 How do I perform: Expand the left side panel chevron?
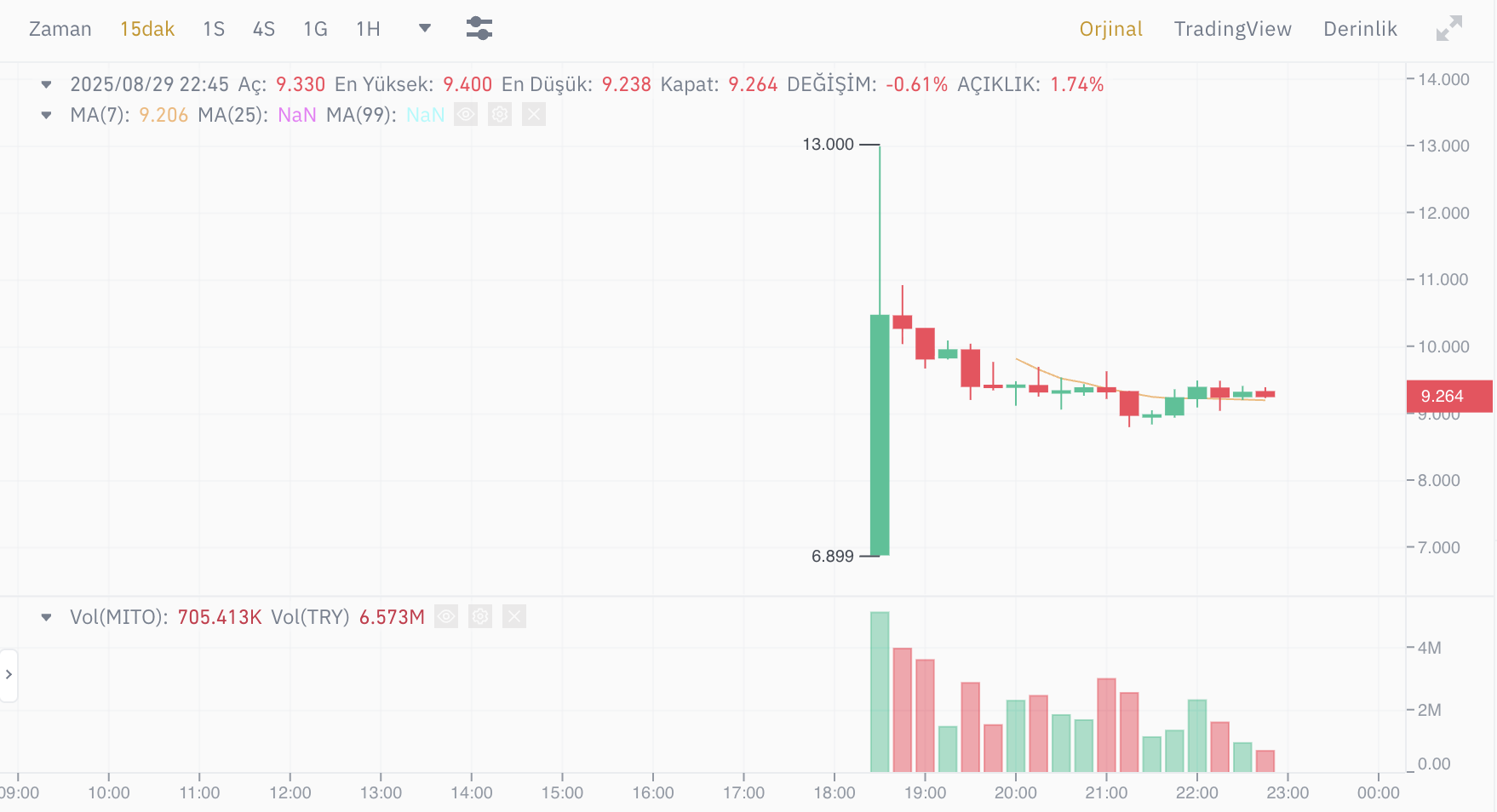point(9,675)
